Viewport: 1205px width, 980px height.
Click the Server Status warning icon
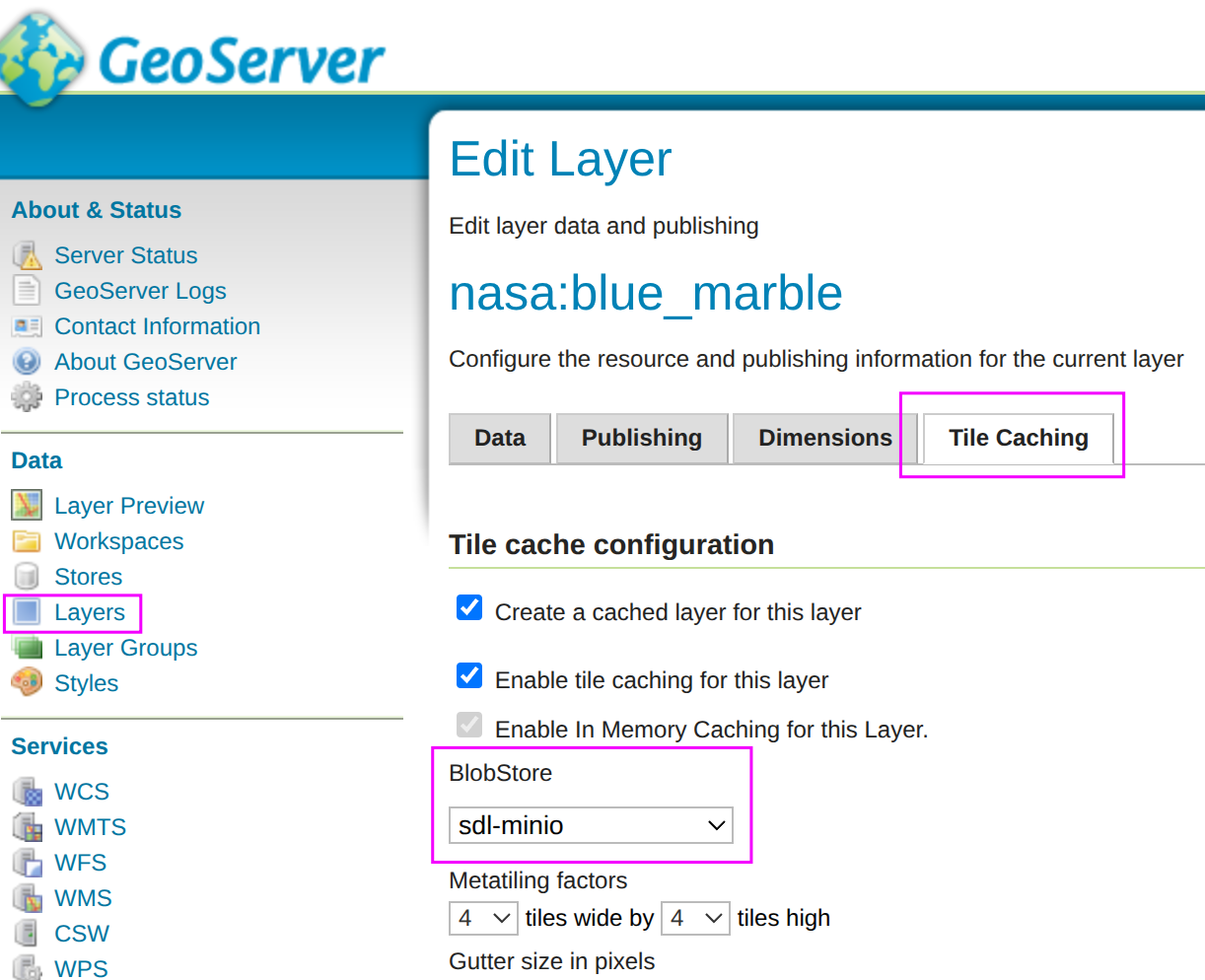(27, 255)
